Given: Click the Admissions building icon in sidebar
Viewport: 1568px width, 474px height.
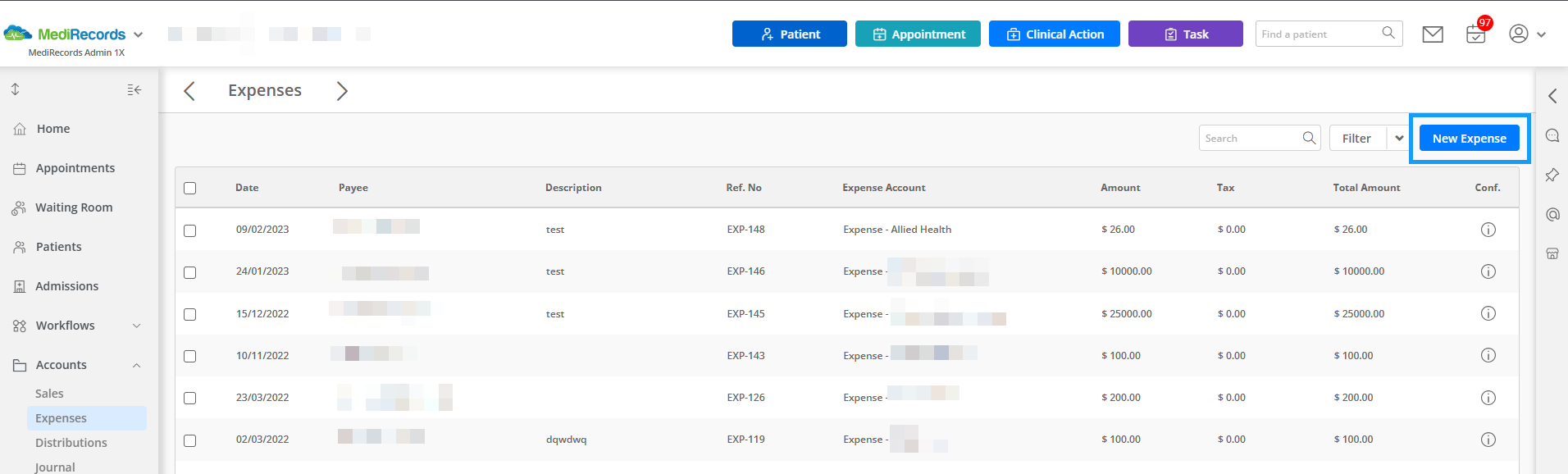Looking at the screenshot, I should (x=20, y=286).
